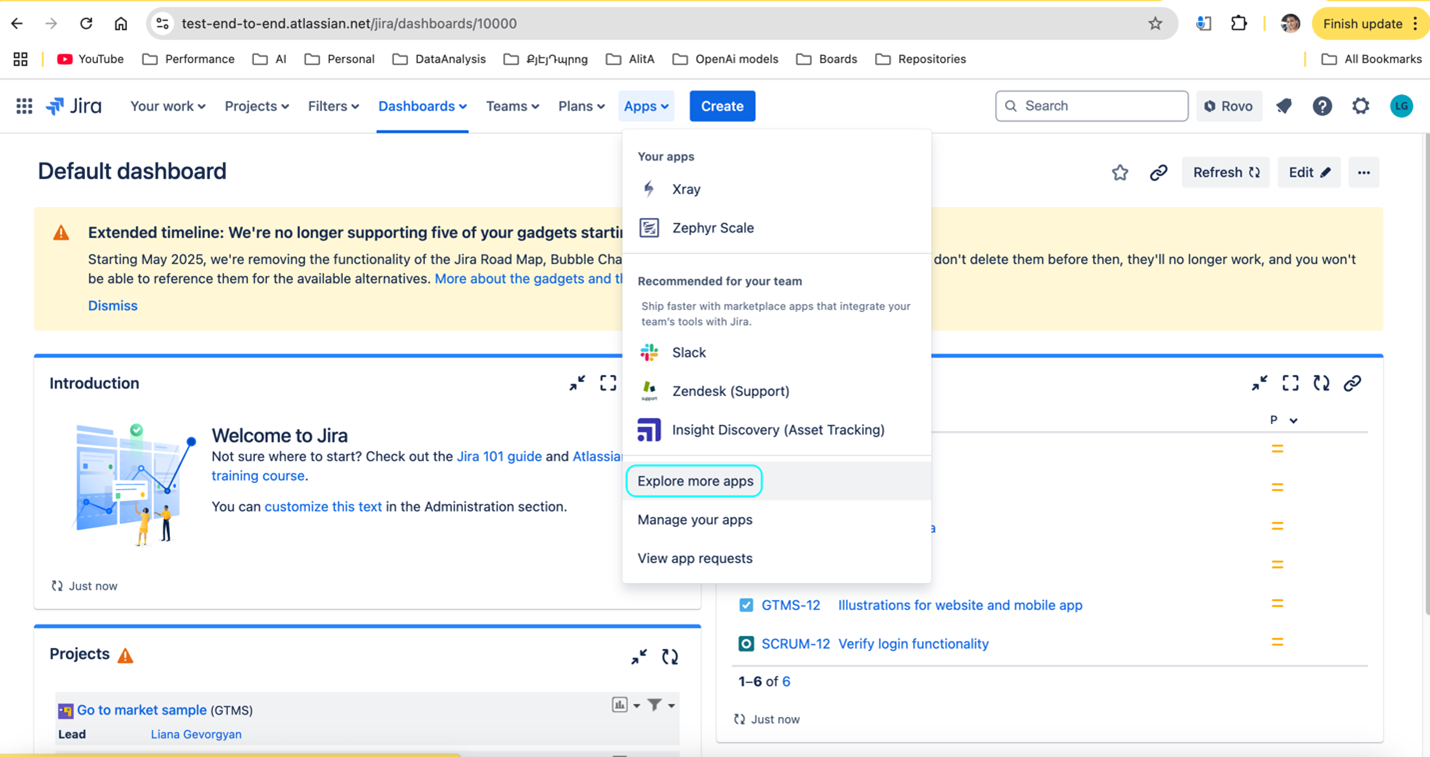The height and width of the screenshot is (757, 1430).
Task: Click the Slack logo icon
Action: [649, 352]
